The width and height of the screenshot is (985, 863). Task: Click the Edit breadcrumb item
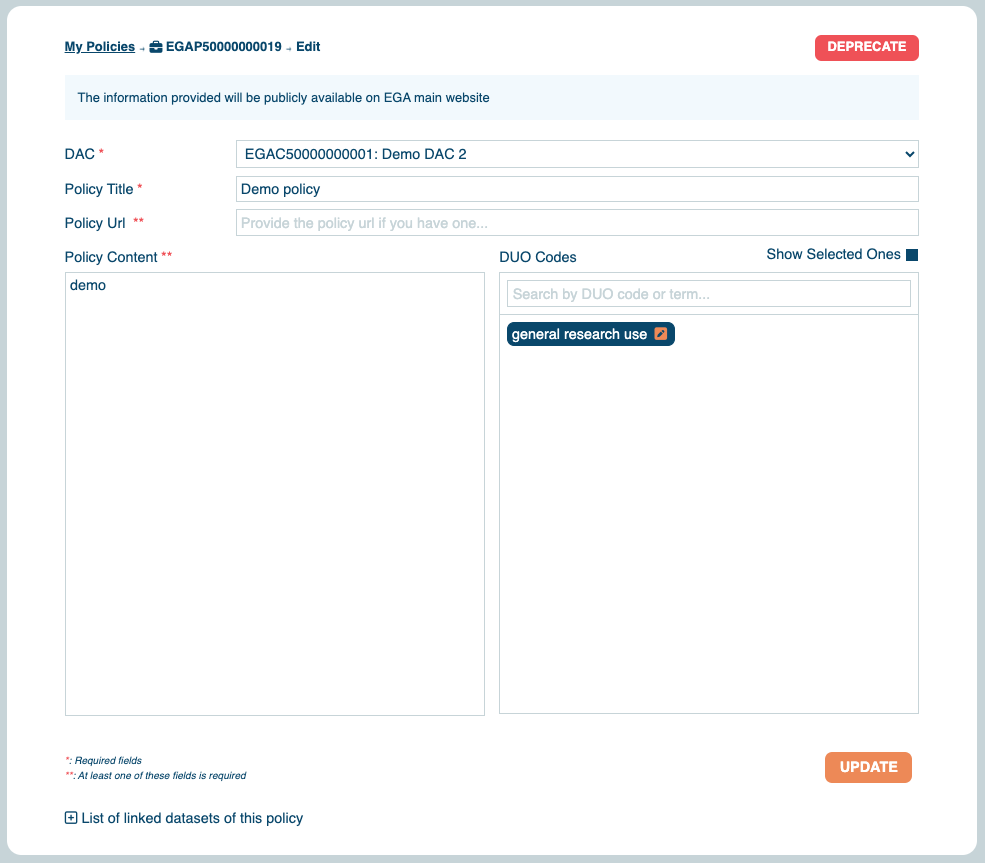coord(308,47)
